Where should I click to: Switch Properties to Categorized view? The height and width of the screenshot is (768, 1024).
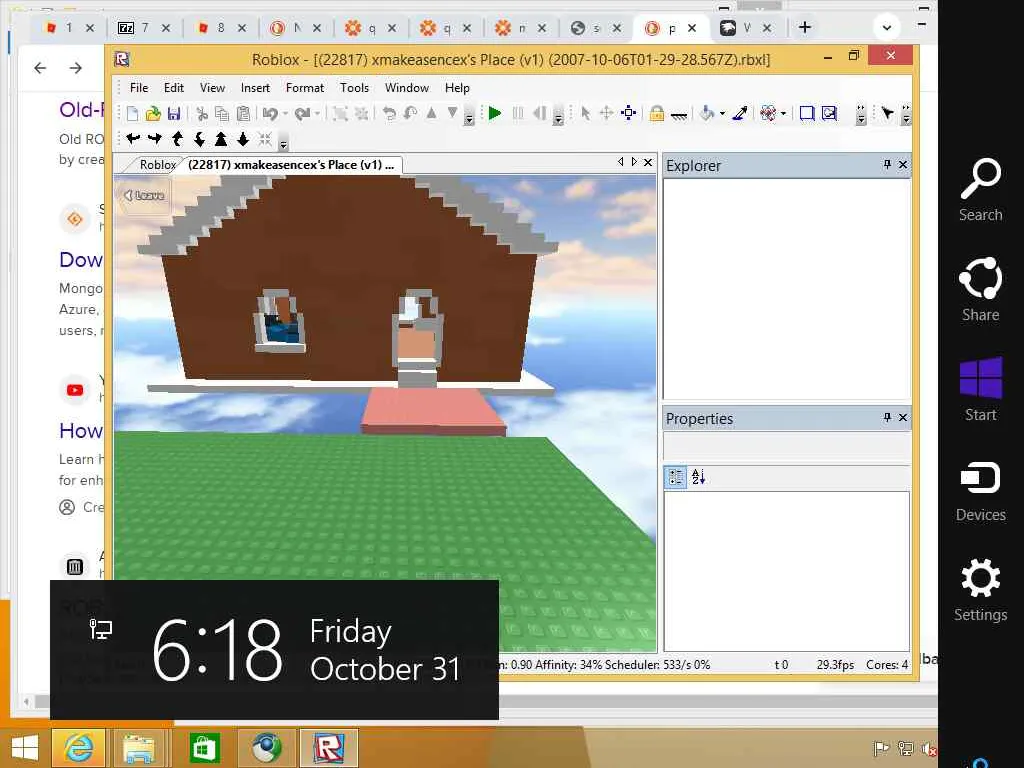(x=676, y=477)
